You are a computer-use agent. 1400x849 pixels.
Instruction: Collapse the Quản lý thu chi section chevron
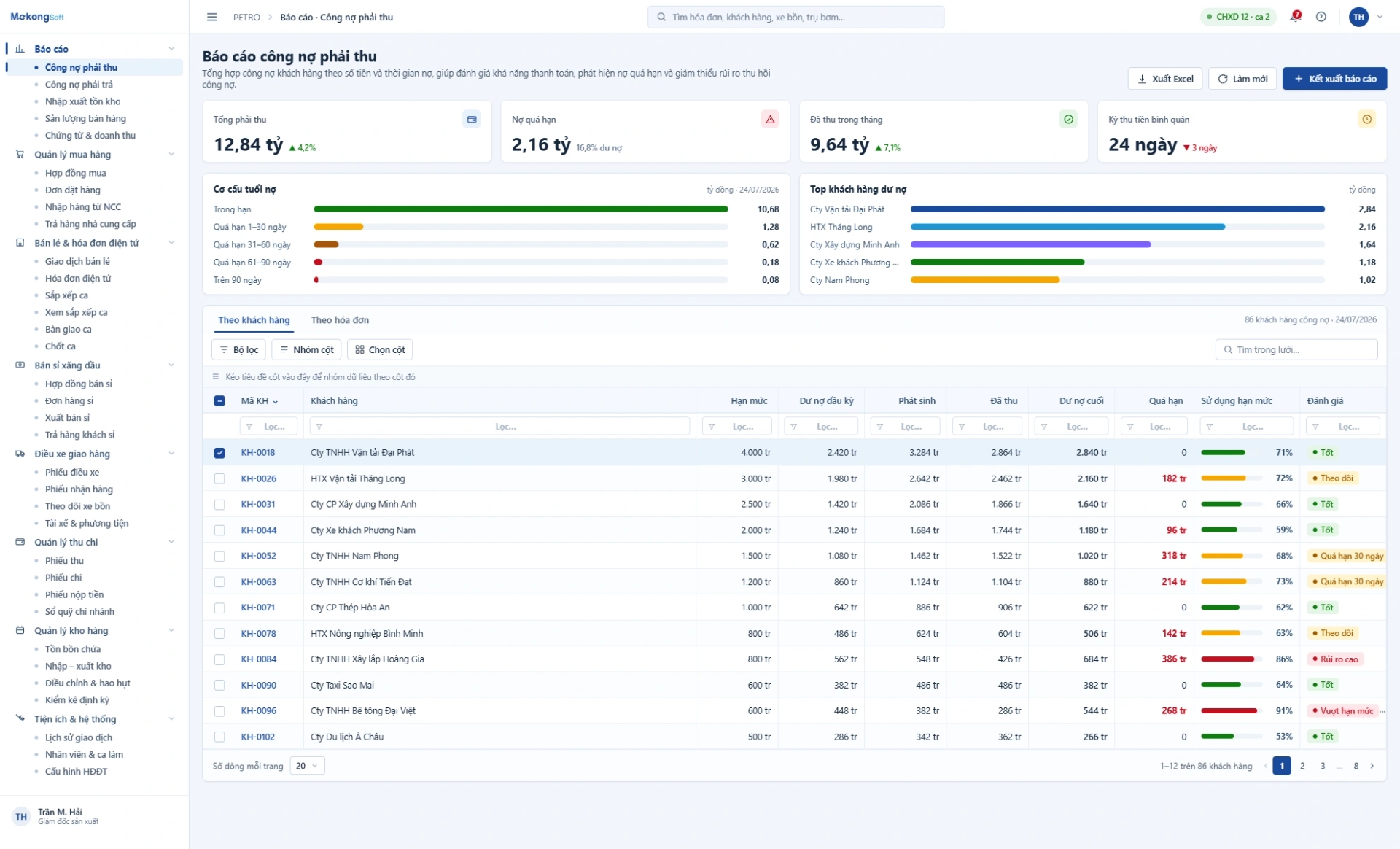click(171, 542)
